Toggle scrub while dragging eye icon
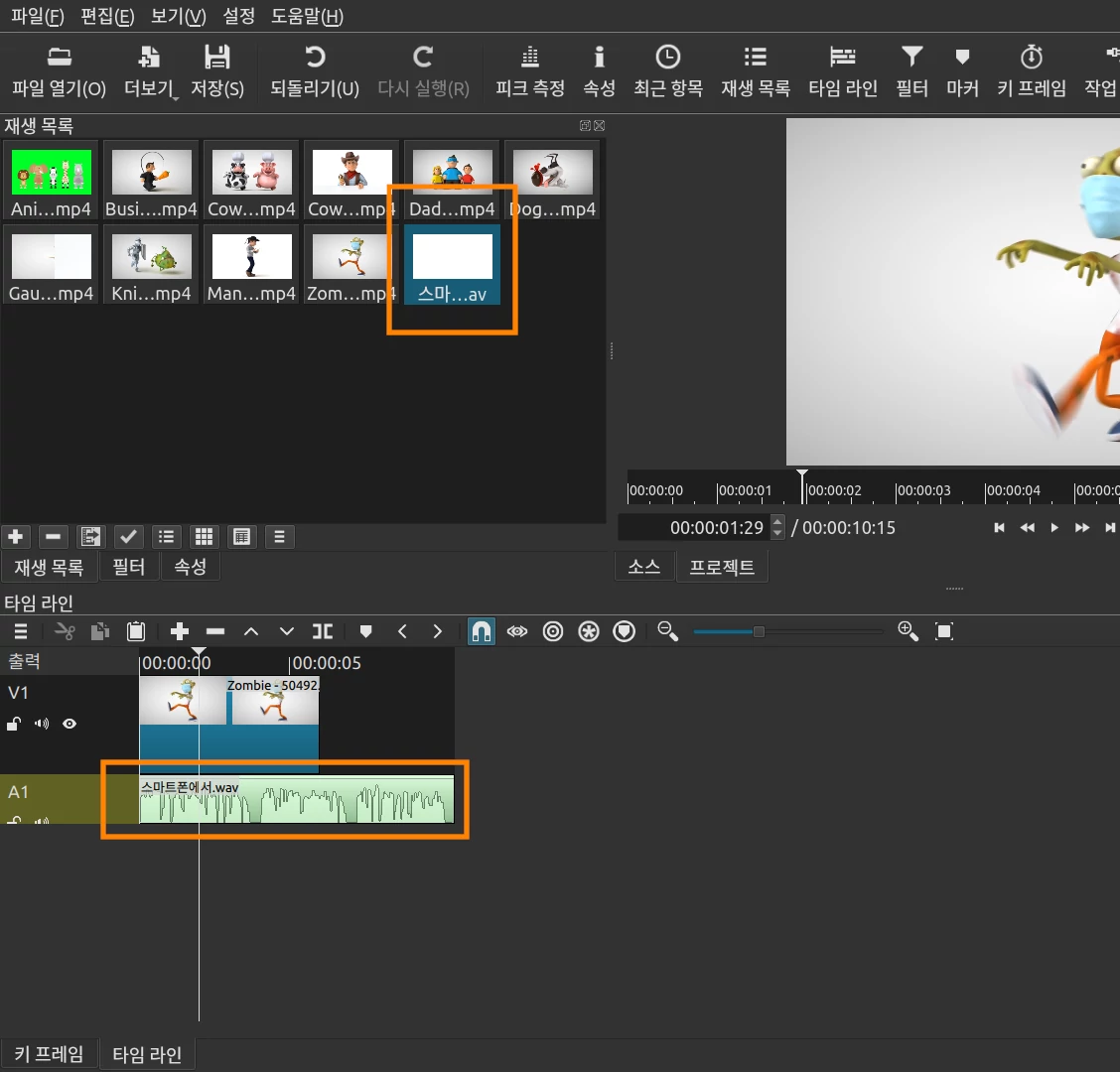 [517, 631]
